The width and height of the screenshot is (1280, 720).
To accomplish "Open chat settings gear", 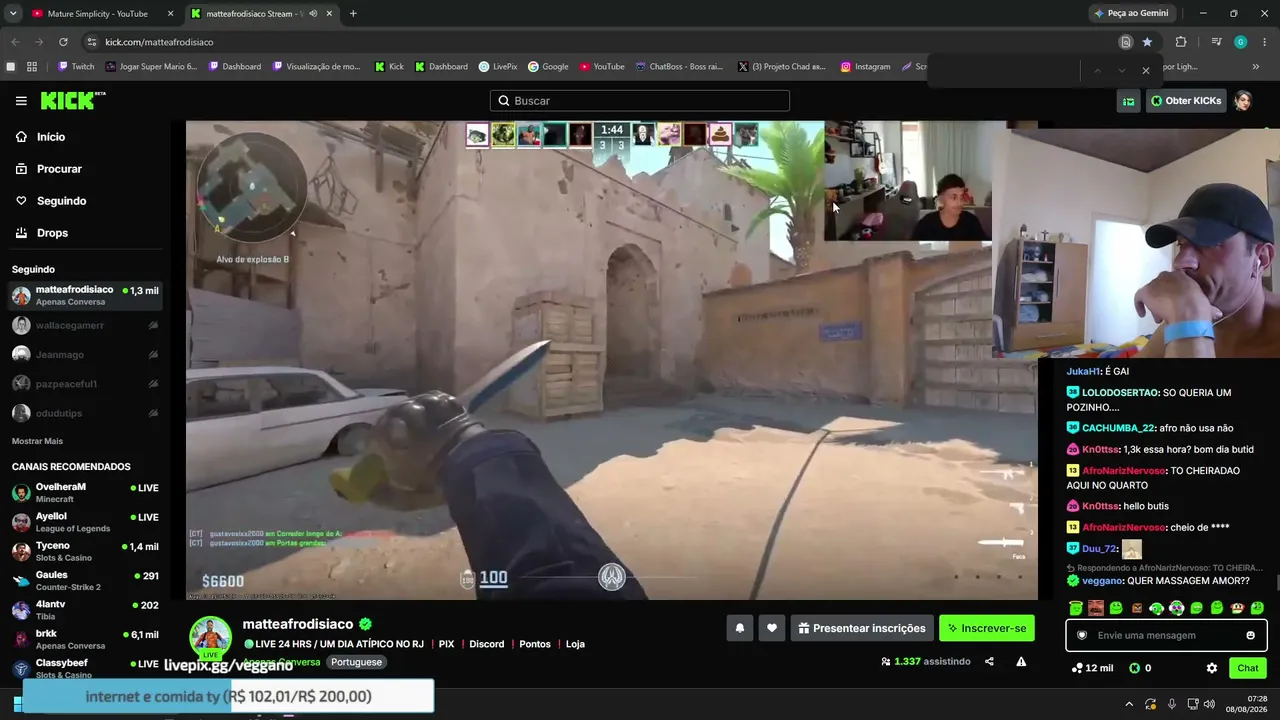I will click(1212, 668).
